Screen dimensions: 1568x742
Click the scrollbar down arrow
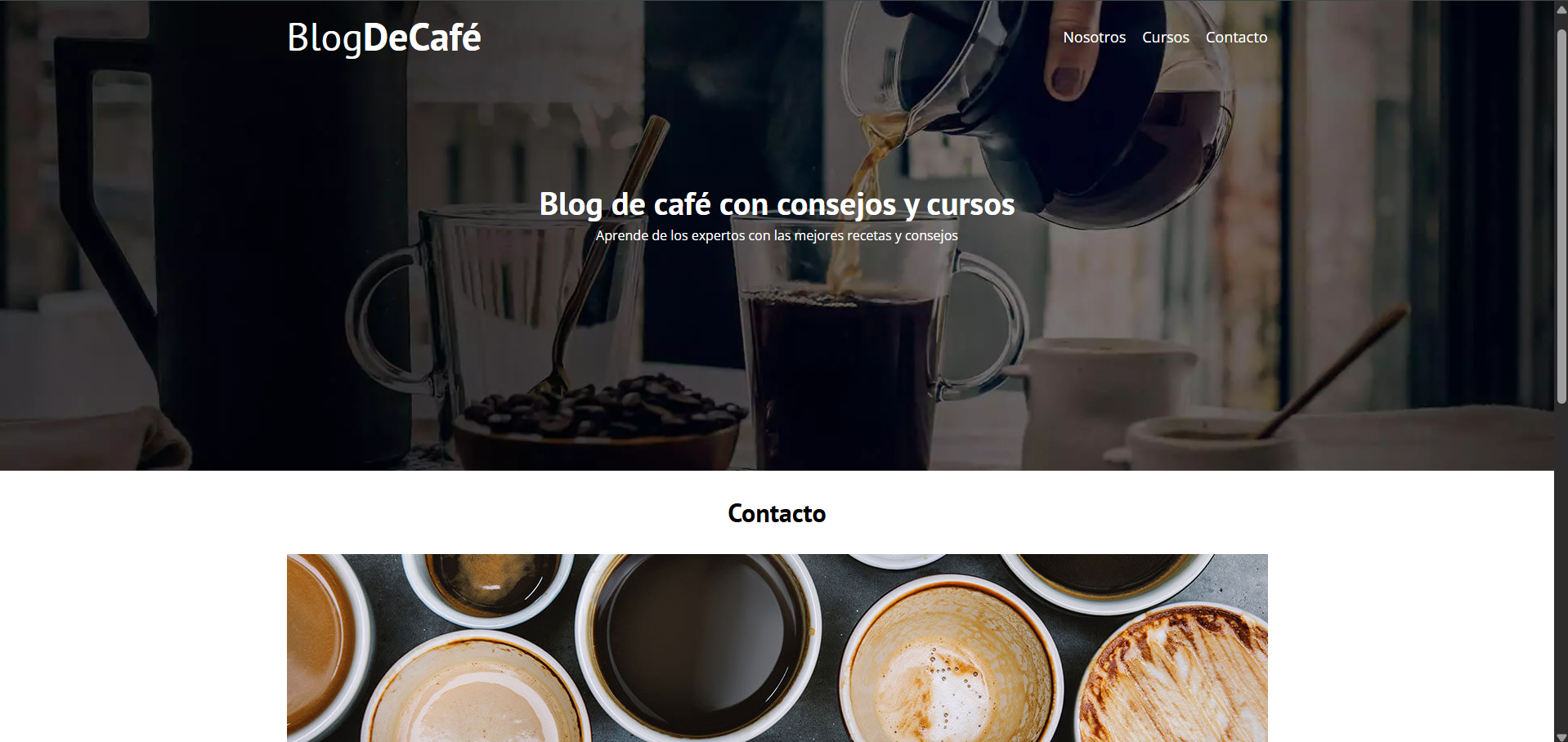[1561, 735]
